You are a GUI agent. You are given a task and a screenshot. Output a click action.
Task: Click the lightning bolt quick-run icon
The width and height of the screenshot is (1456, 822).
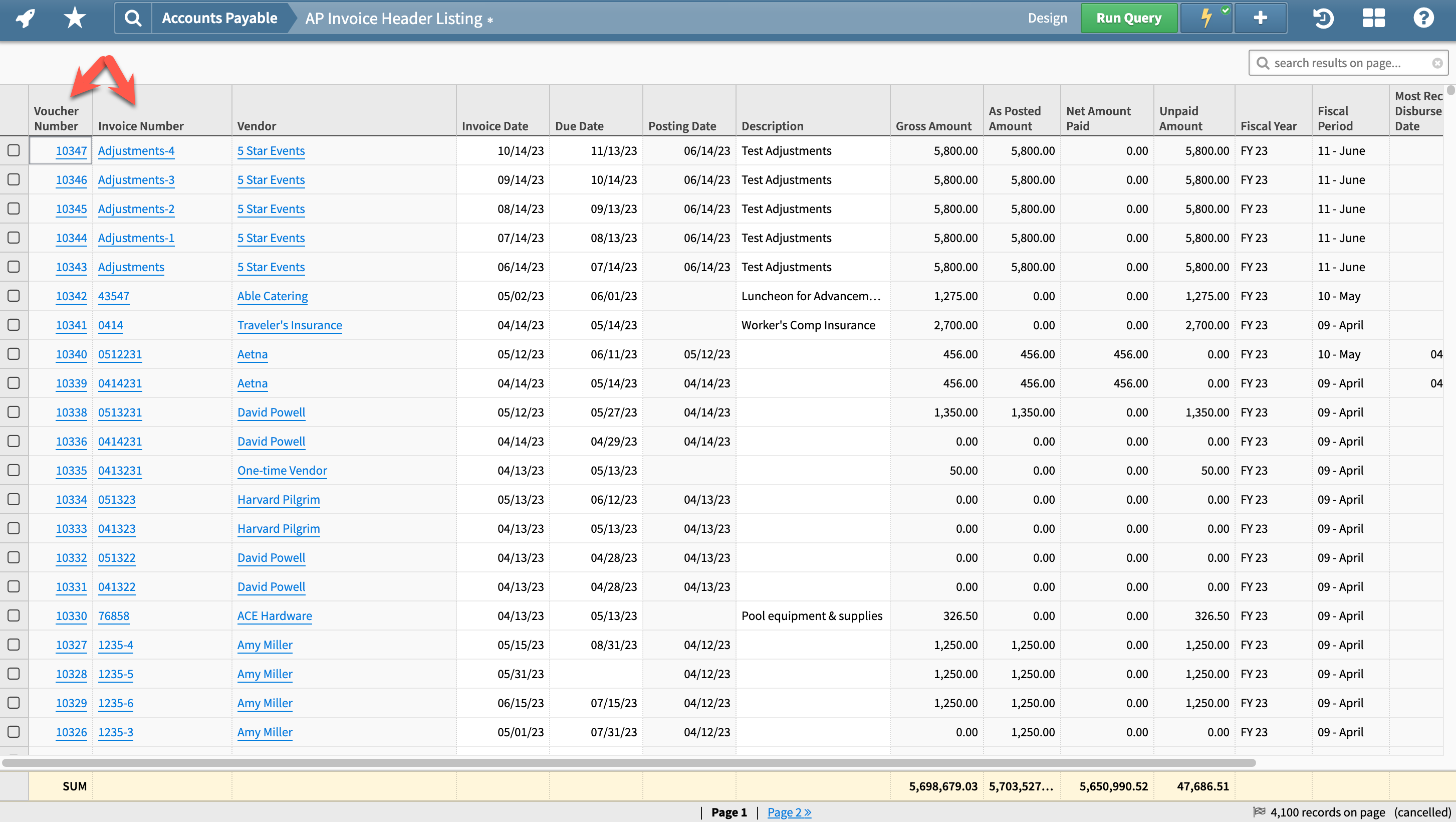click(x=1206, y=18)
